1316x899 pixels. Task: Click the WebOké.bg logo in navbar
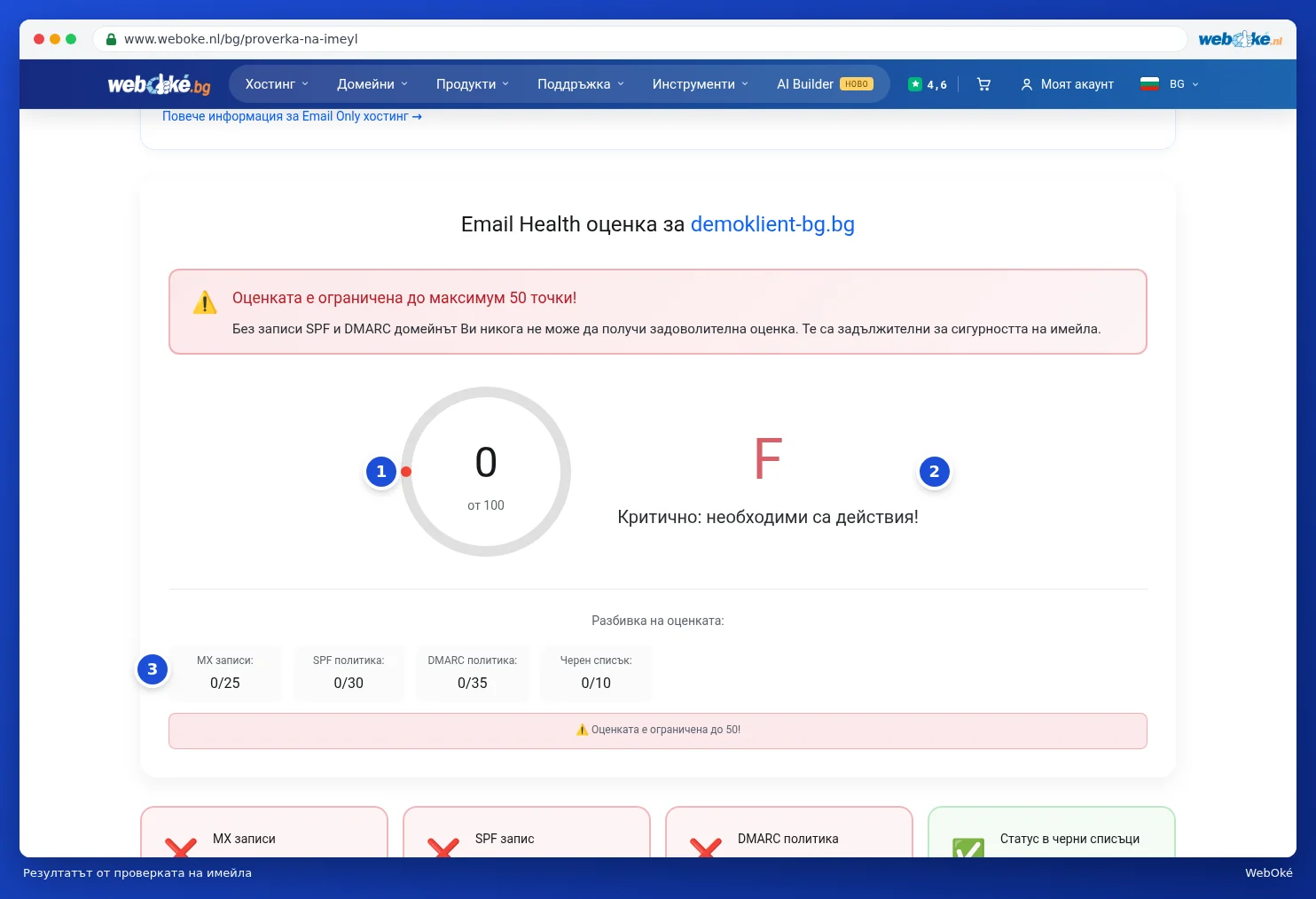(160, 84)
